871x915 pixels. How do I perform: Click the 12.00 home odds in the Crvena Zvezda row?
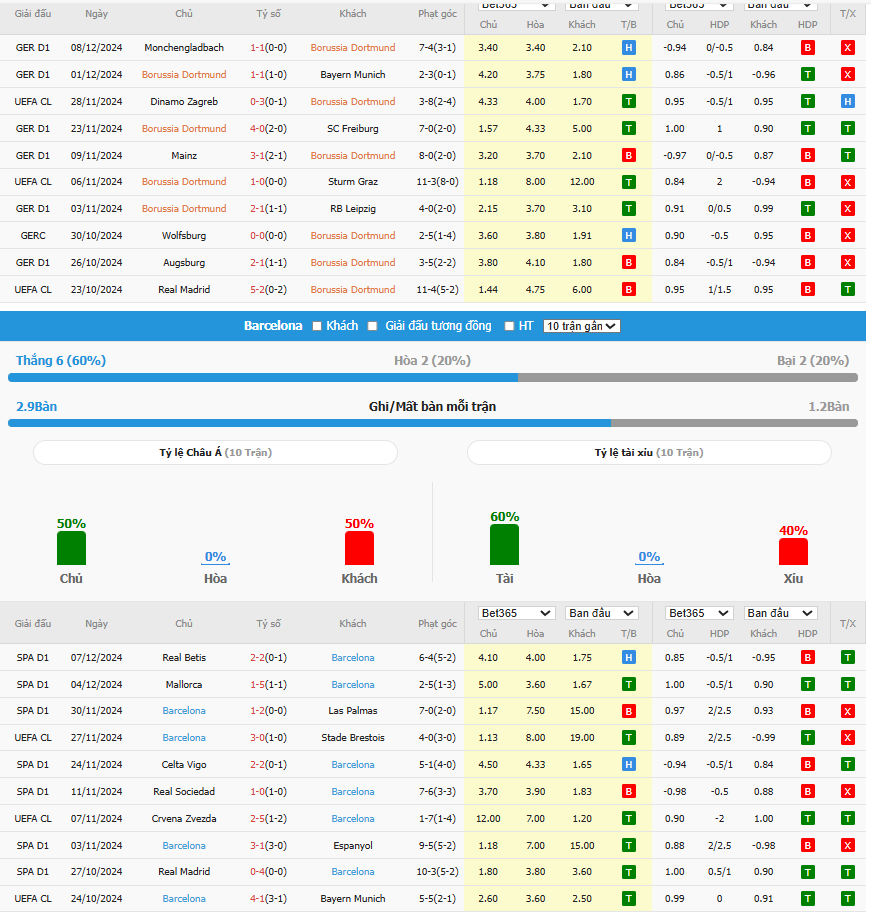[488, 819]
